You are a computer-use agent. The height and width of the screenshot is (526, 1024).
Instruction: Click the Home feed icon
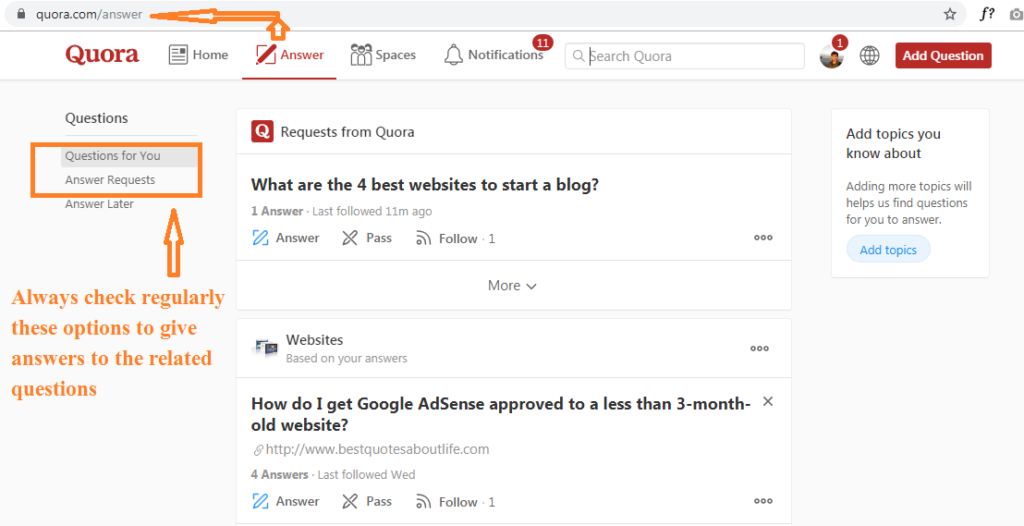(178, 55)
